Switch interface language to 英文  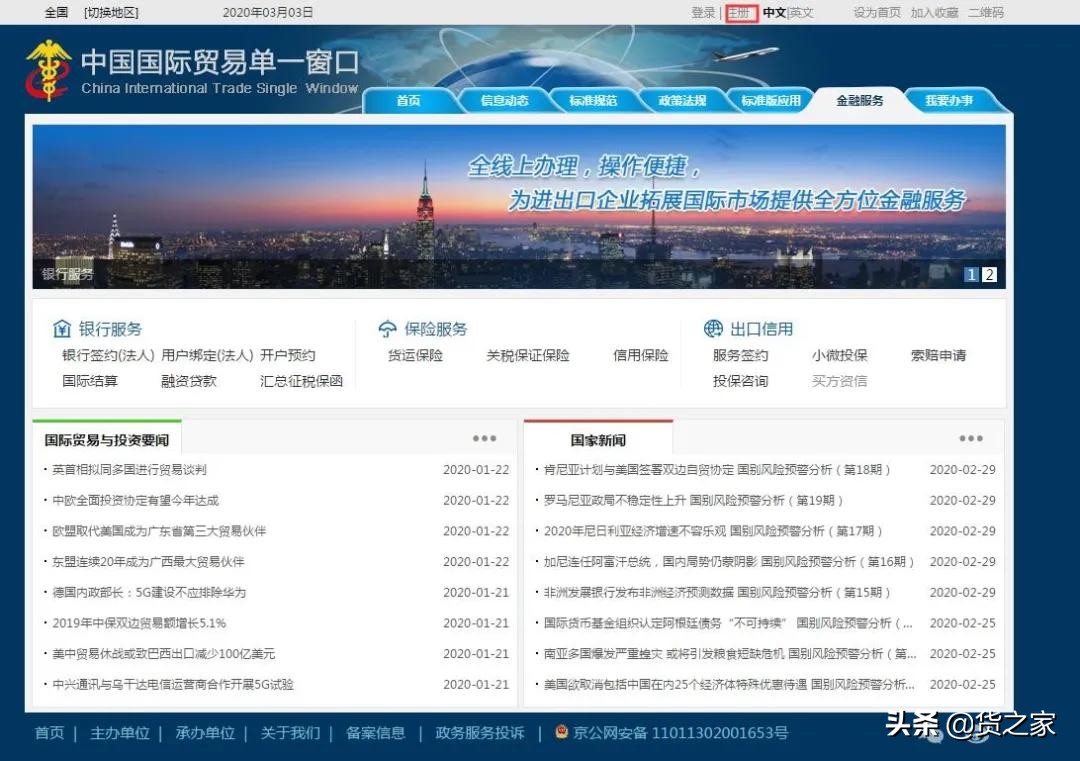click(801, 13)
